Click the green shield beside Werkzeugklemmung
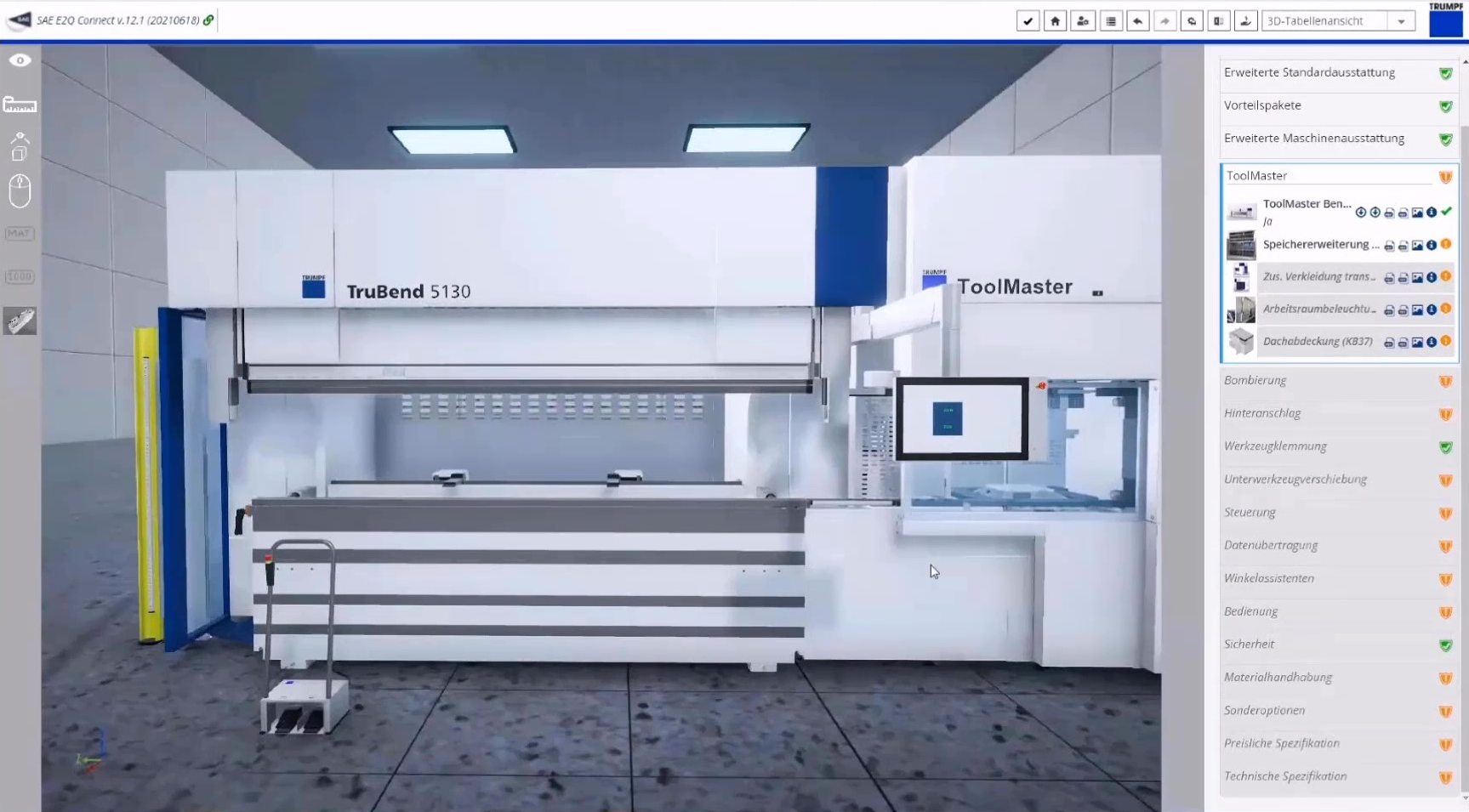 [x=1445, y=447]
